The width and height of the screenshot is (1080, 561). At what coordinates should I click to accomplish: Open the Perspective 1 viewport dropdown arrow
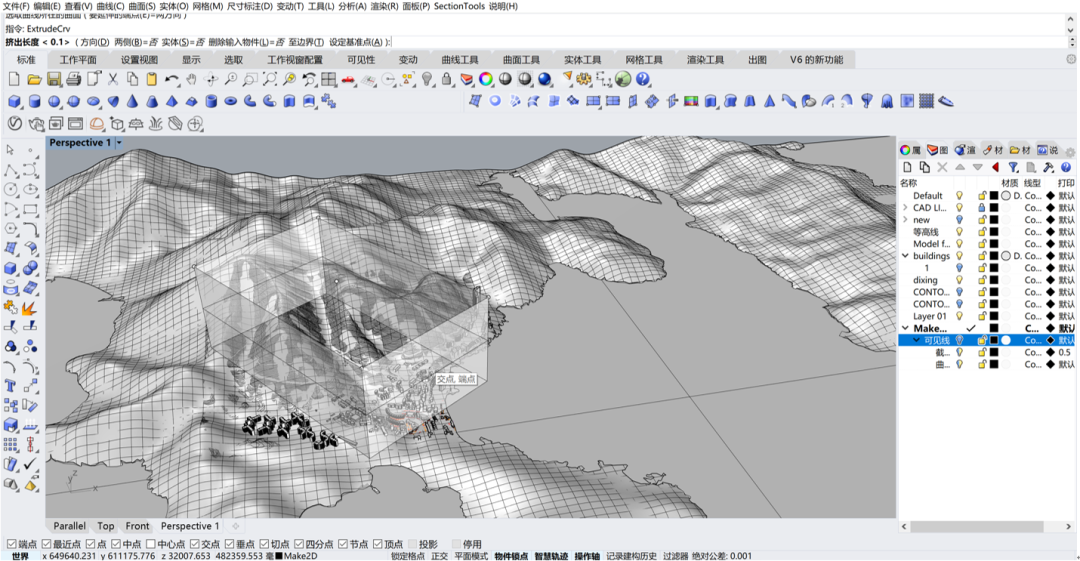(119, 143)
